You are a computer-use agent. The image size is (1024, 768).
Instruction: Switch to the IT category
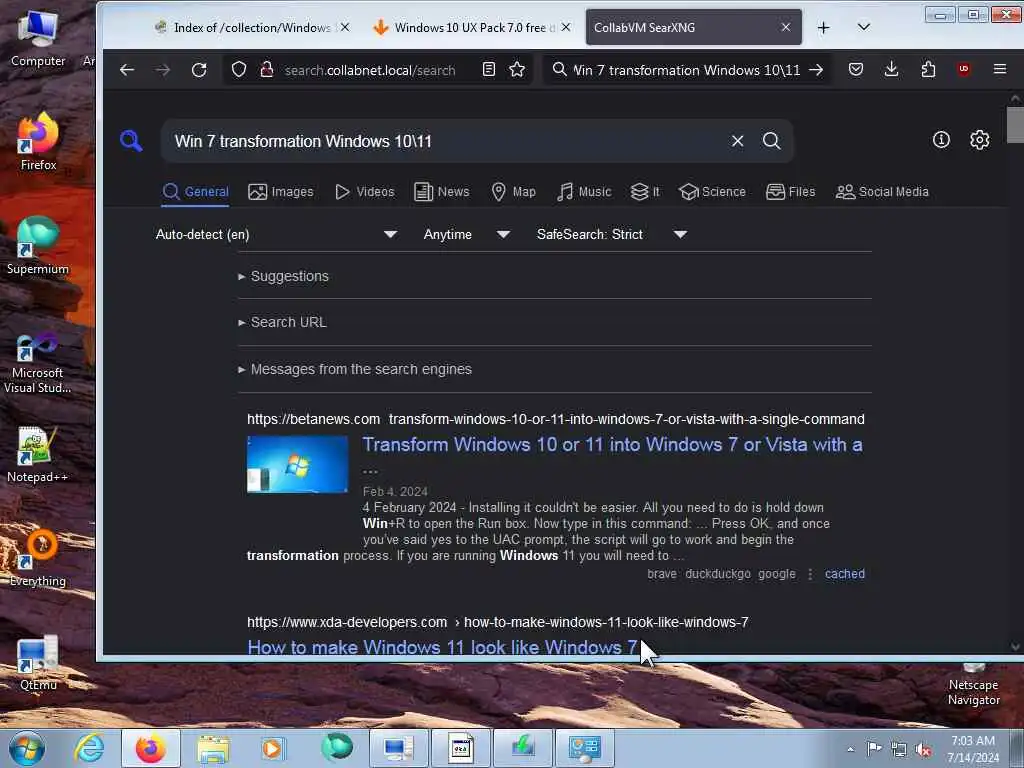[645, 192]
